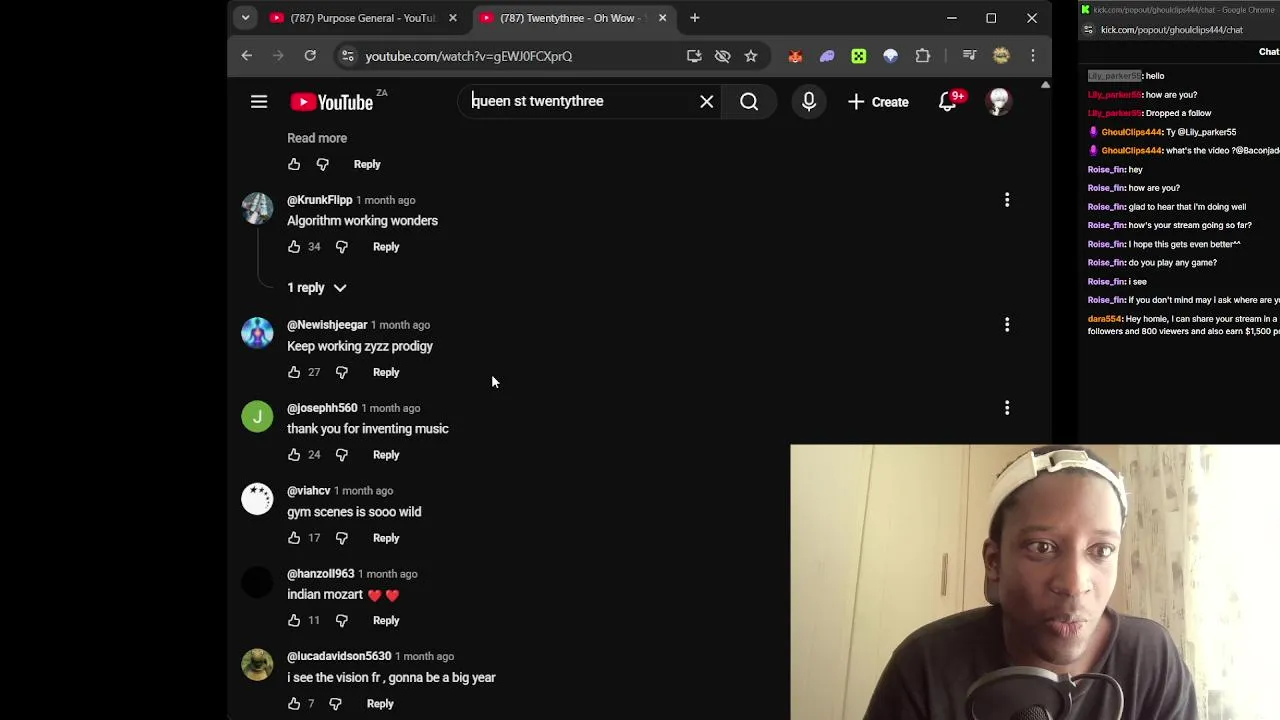
Task: Open the Create button menu
Action: [x=878, y=102]
